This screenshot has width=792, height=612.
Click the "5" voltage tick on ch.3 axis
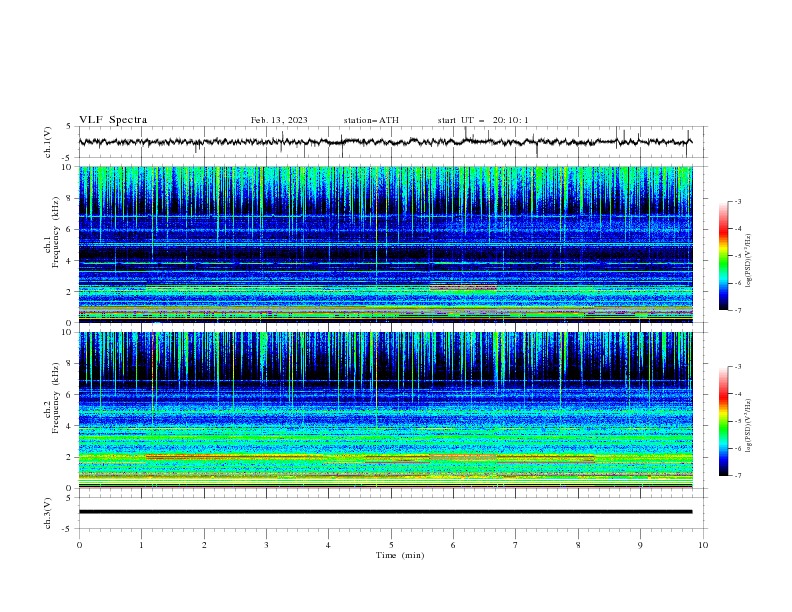coord(69,497)
